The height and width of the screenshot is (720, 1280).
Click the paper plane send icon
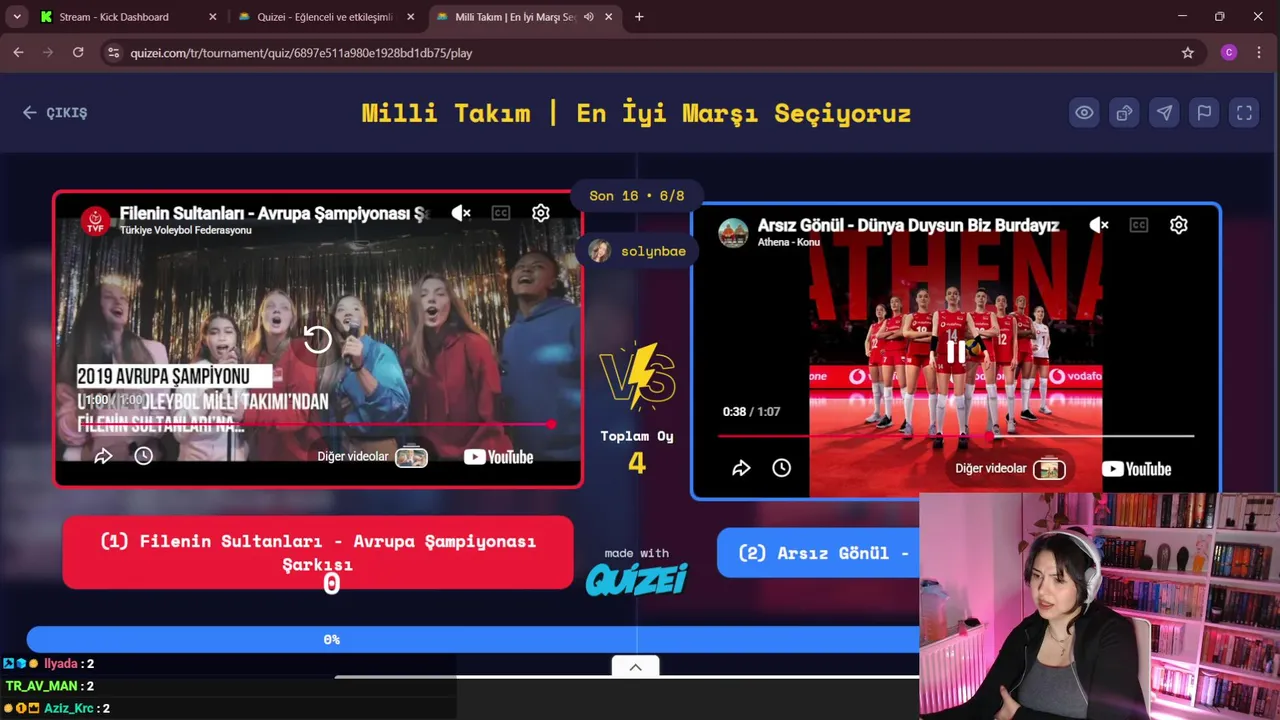(1164, 113)
